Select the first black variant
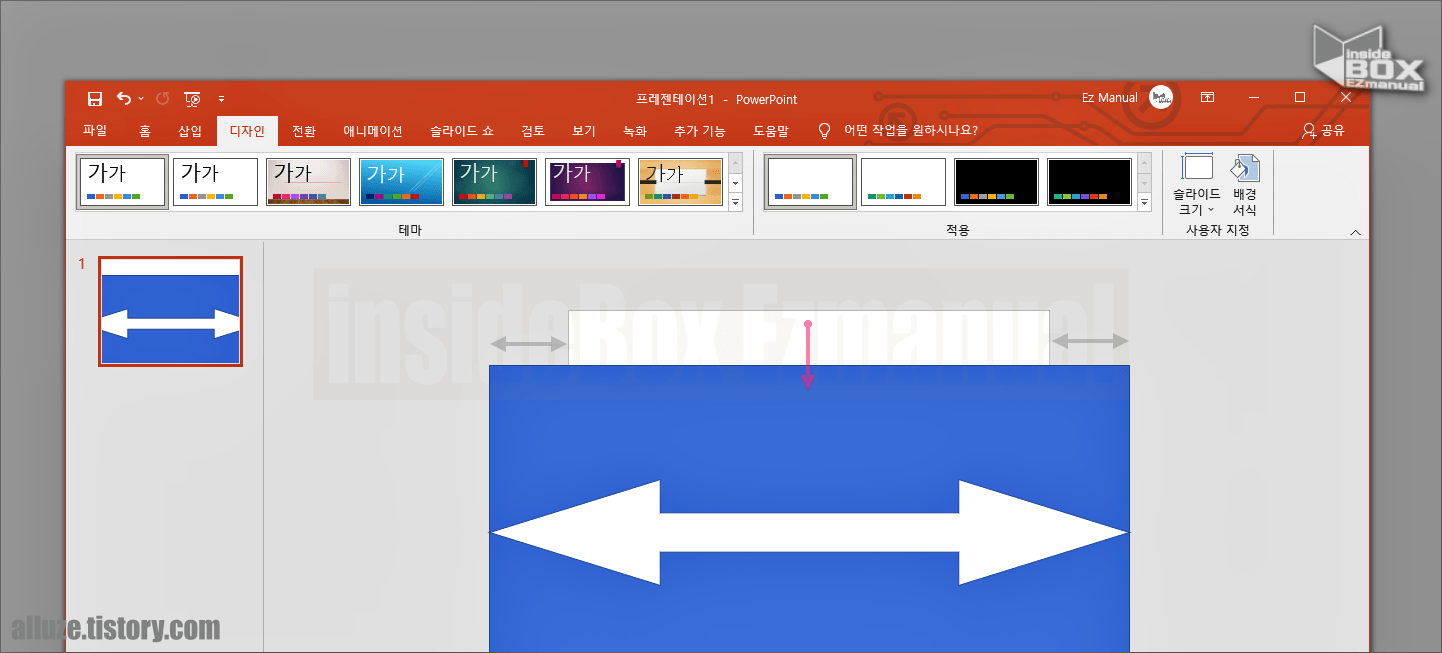This screenshot has width=1442, height=653. [996, 182]
